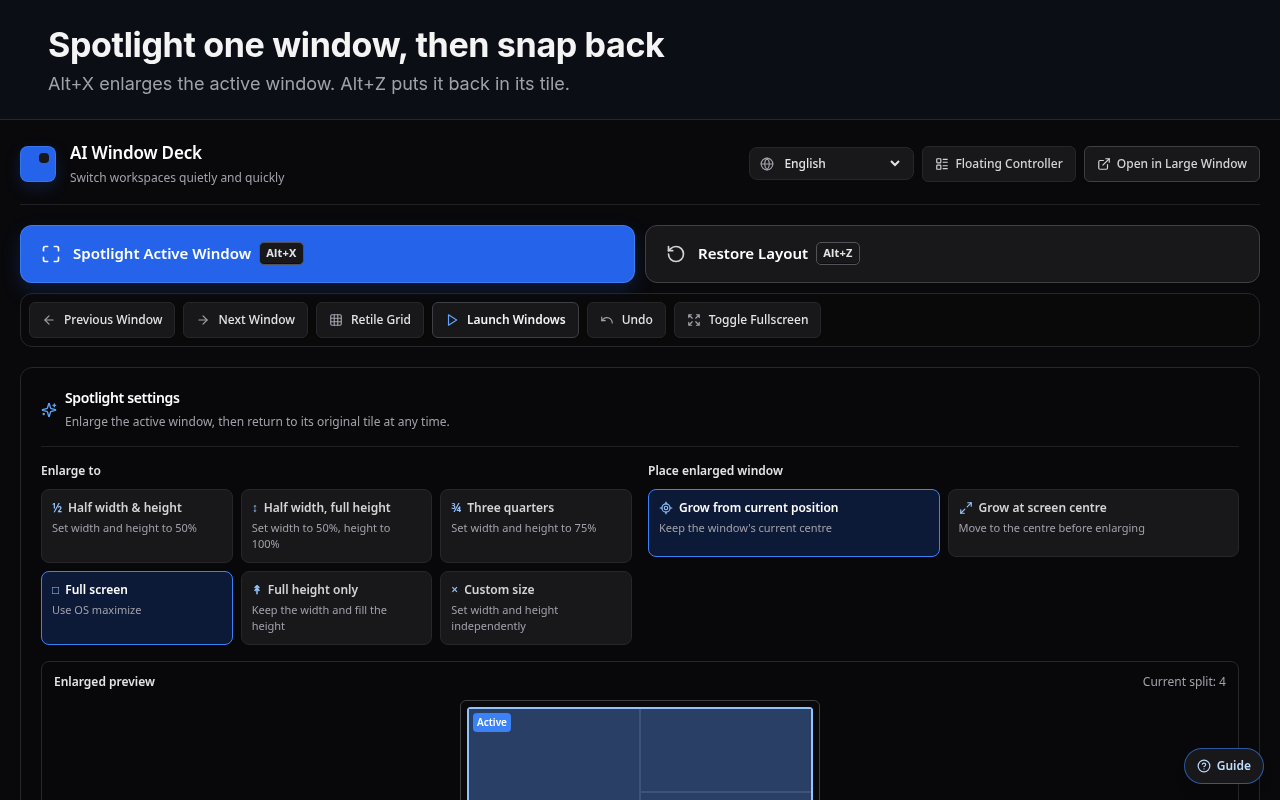
Task: Choose the Three quarters size option
Action: pyautogui.click(x=536, y=526)
